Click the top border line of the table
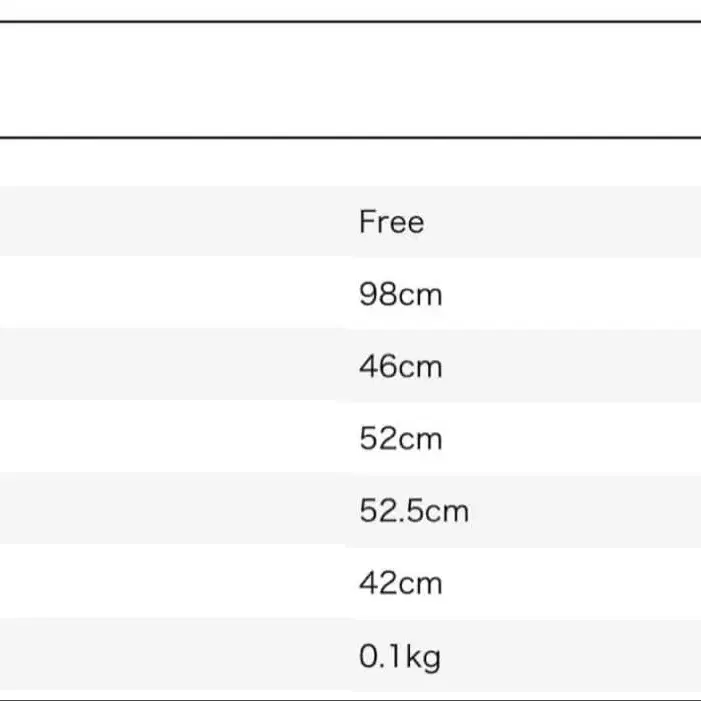 point(350,21)
